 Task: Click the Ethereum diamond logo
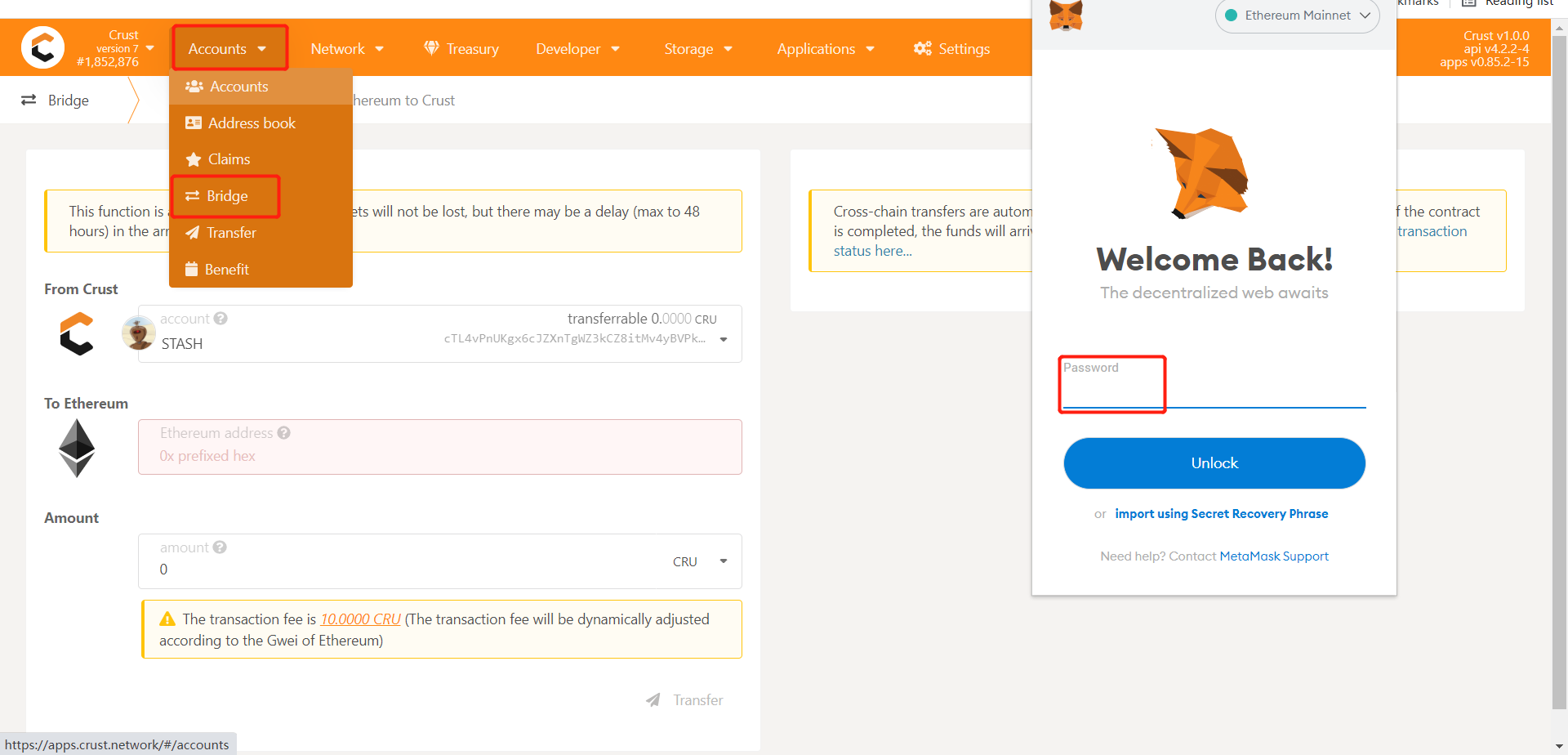coord(77,448)
